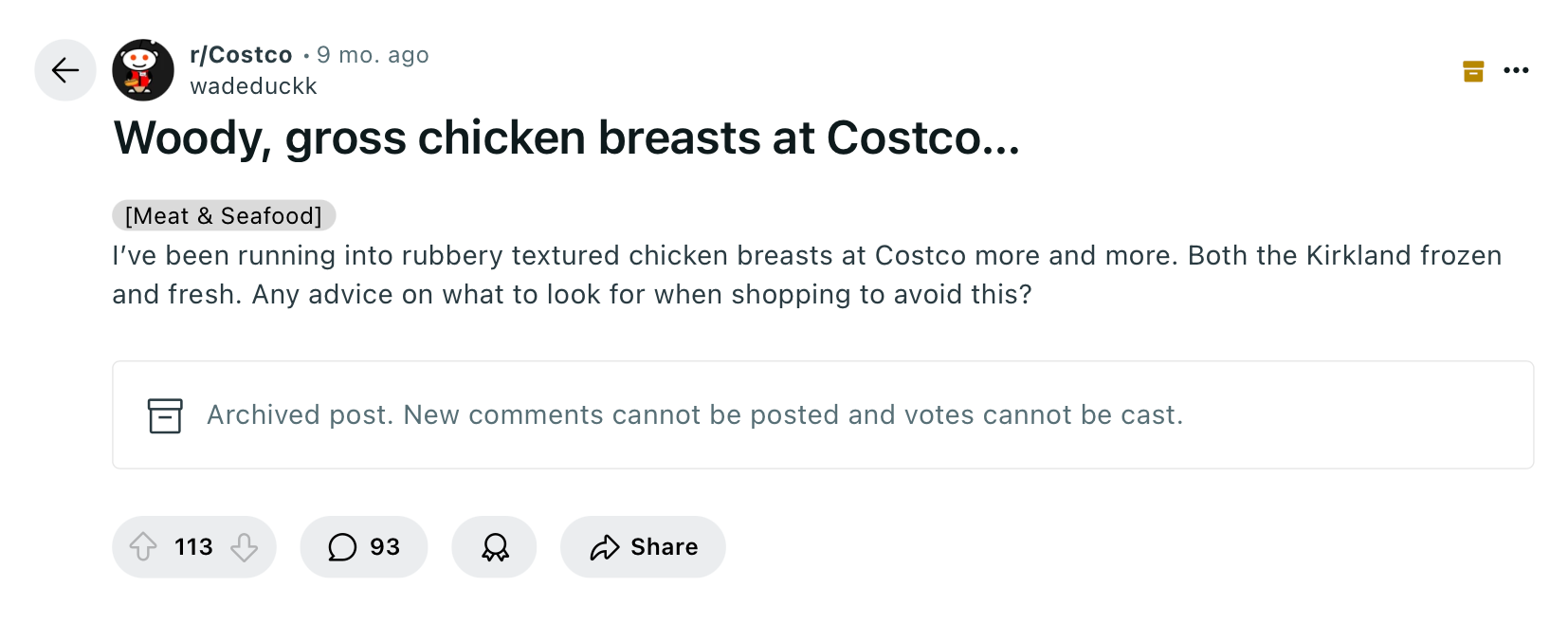Open the three-dot more options menu
This screenshot has width=1568, height=624.
coord(1516,70)
